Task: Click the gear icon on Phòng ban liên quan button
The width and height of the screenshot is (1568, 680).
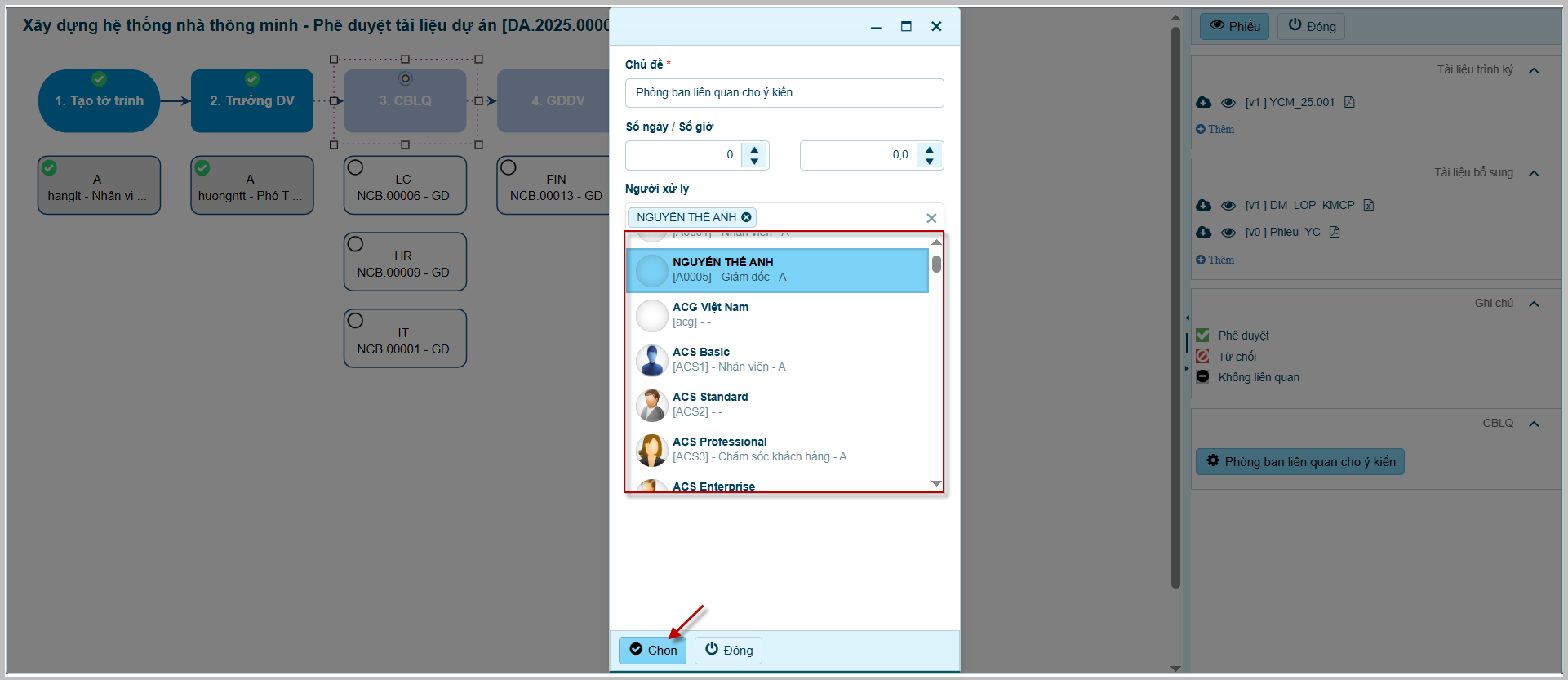Action: [1213, 461]
